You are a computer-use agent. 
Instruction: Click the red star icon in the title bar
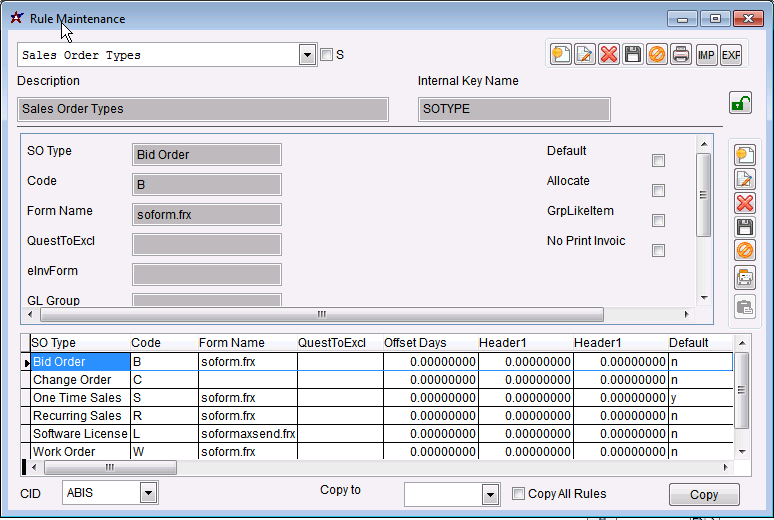(x=17, y=18)
